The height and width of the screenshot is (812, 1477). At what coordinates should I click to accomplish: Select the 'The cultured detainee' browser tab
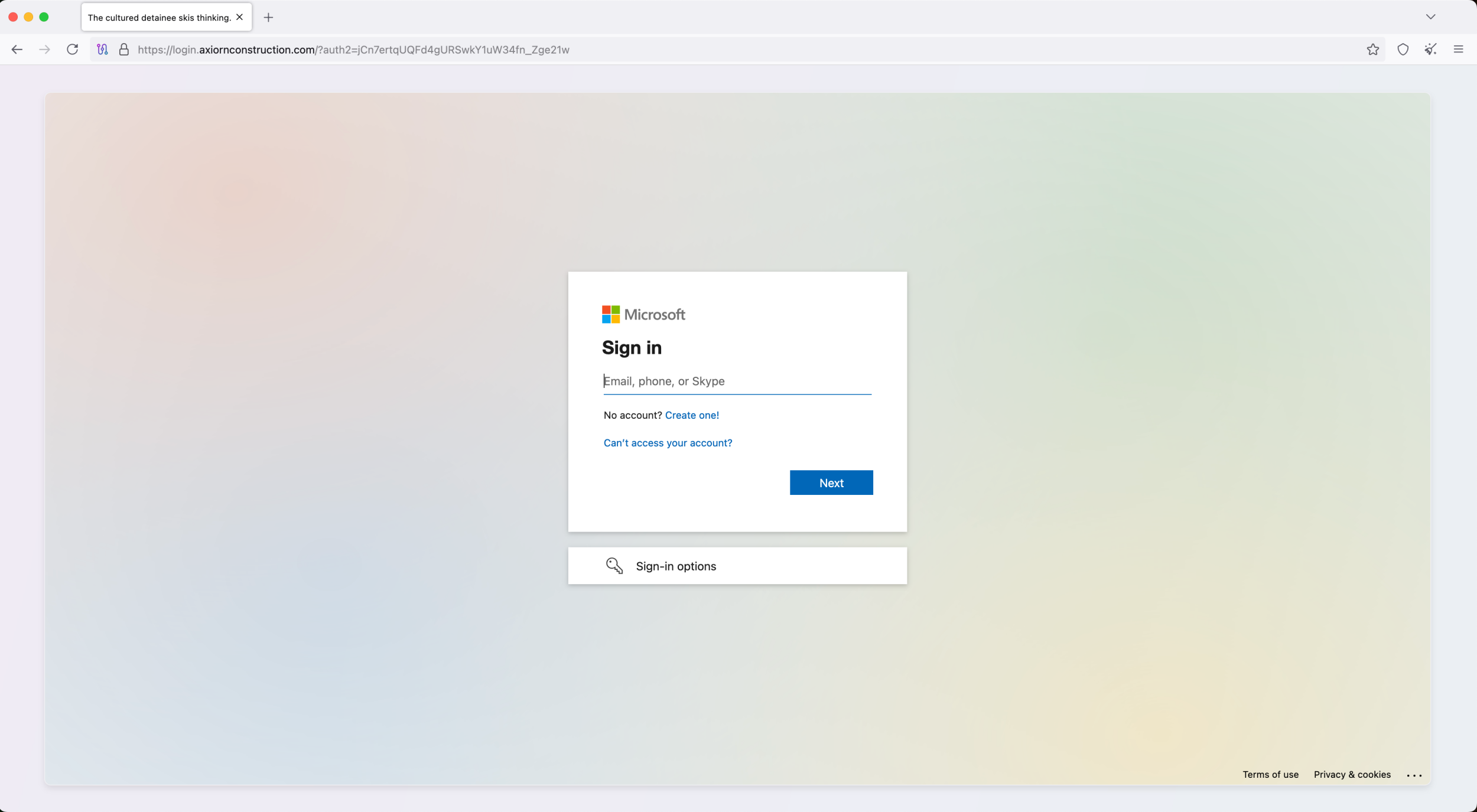[x=157, y=17]
